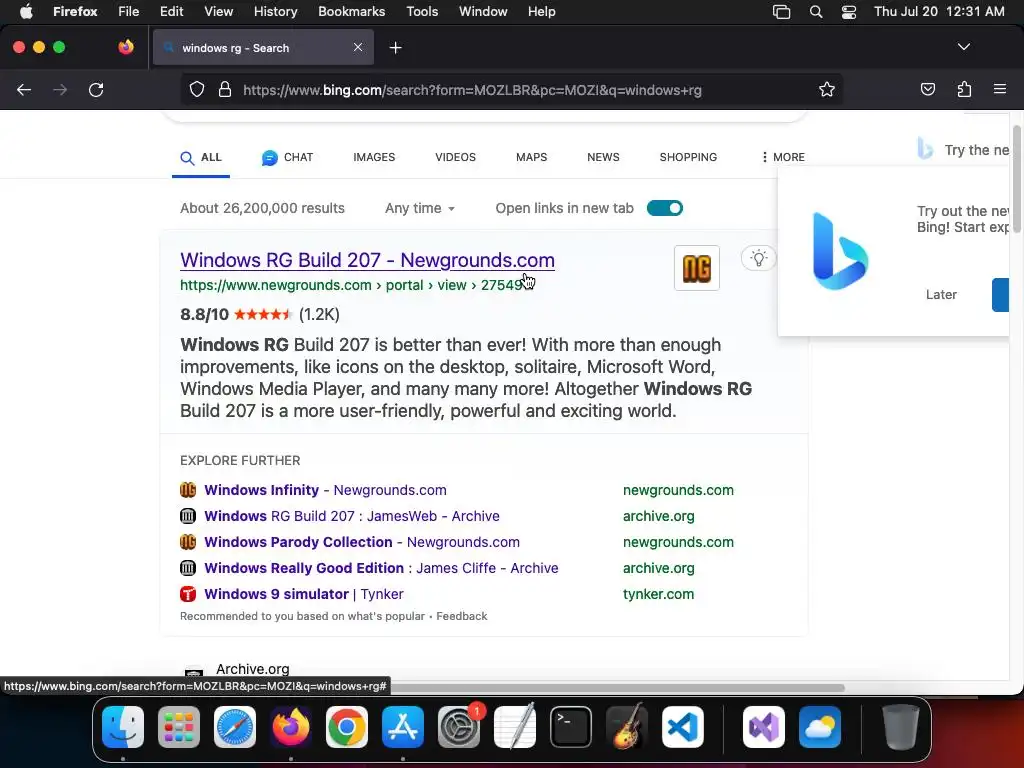This screenshot has height=768, width=1024.
Task: Open the Trash in the dock
Action: tap(901, 727)
